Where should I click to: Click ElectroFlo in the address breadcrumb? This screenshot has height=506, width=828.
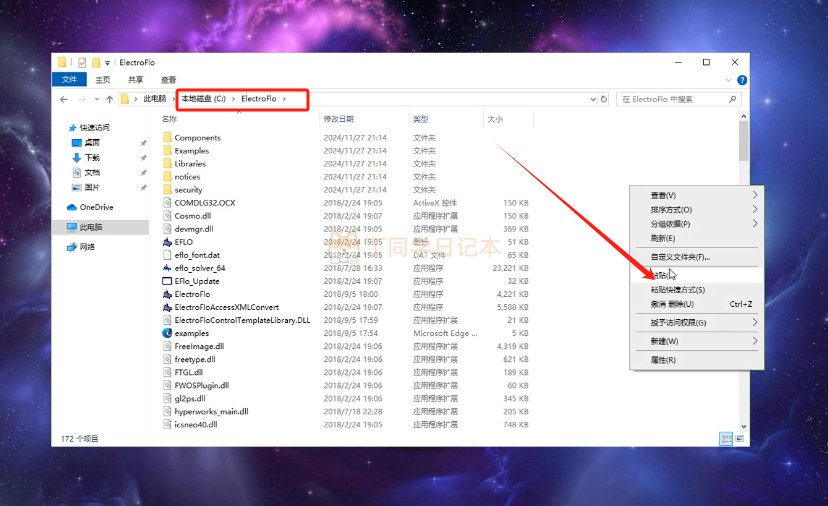tap(259, 99)
